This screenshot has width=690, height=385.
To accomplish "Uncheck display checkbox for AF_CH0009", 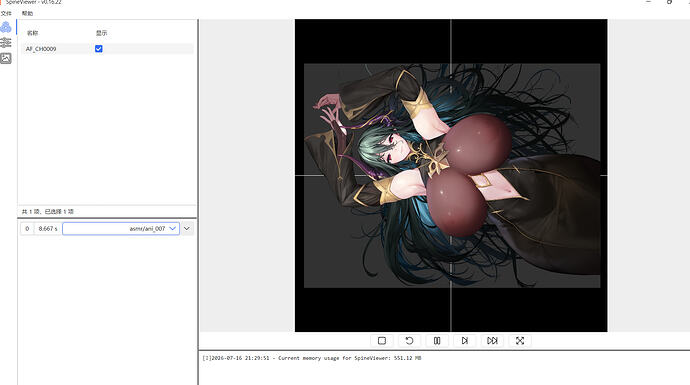I will coord(99,49).
